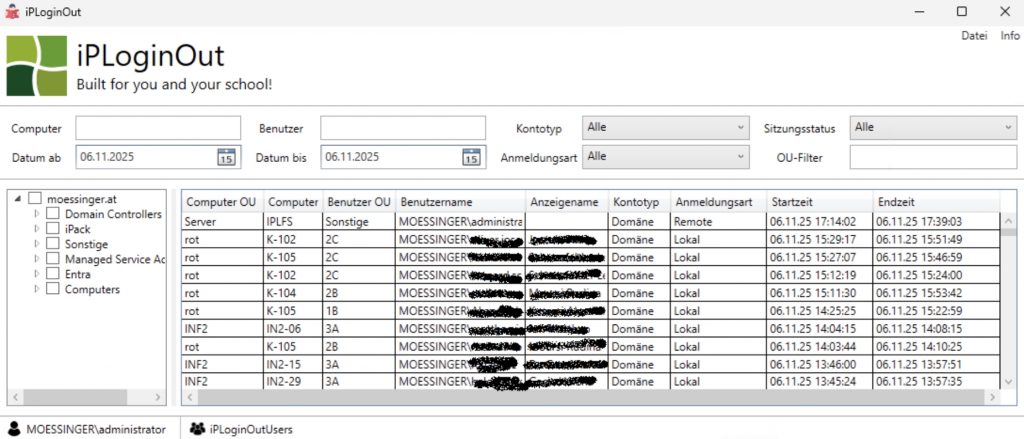
Task: Click the user icon in status bar
Action: (15, 429)
